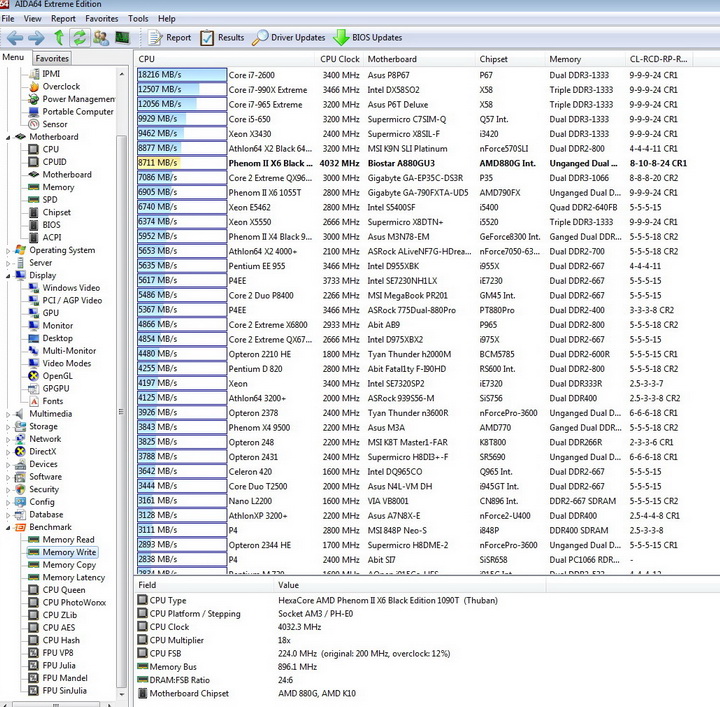Collapse the Display tree node

[8, 276]
